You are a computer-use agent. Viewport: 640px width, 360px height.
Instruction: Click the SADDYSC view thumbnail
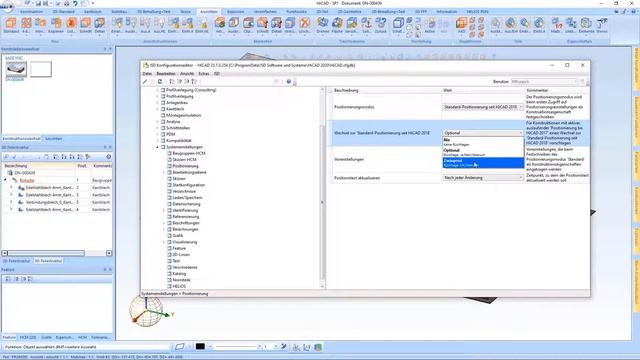tap(16, 69)
